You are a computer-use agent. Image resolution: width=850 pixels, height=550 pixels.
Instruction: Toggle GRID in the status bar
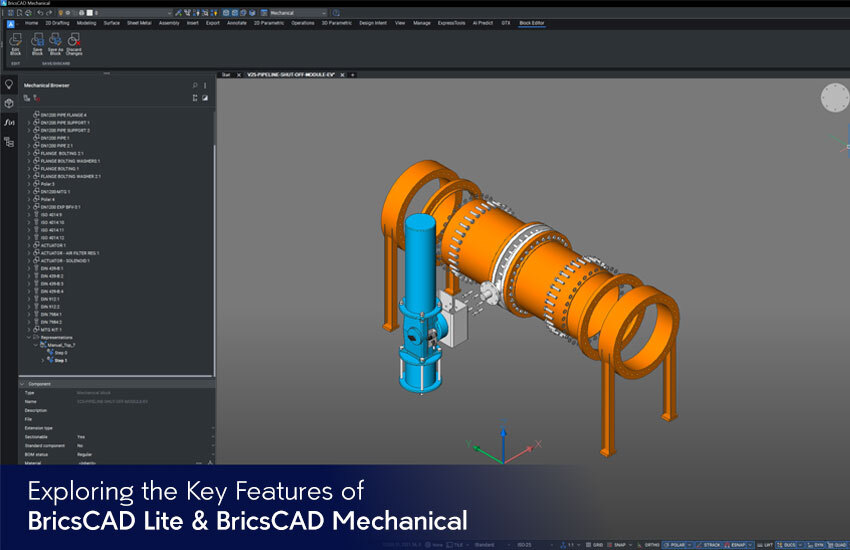595,545
